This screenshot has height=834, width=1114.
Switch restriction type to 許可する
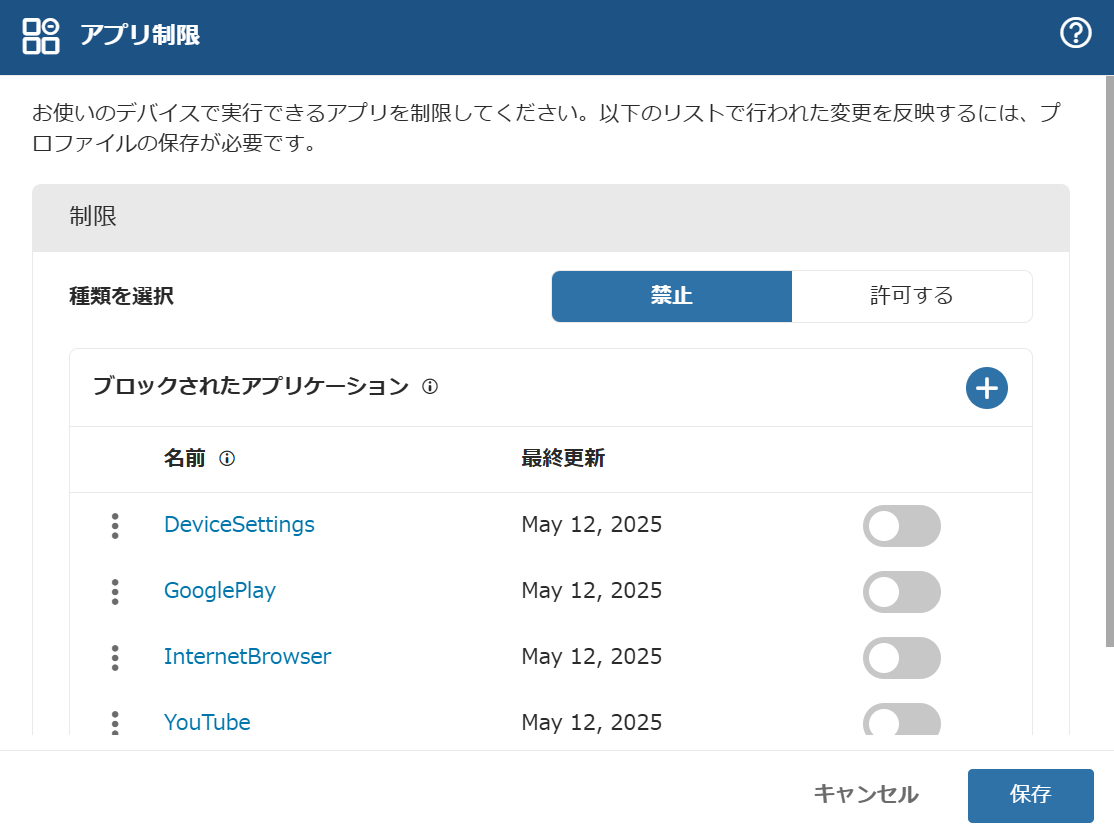[x=912, y=296]
